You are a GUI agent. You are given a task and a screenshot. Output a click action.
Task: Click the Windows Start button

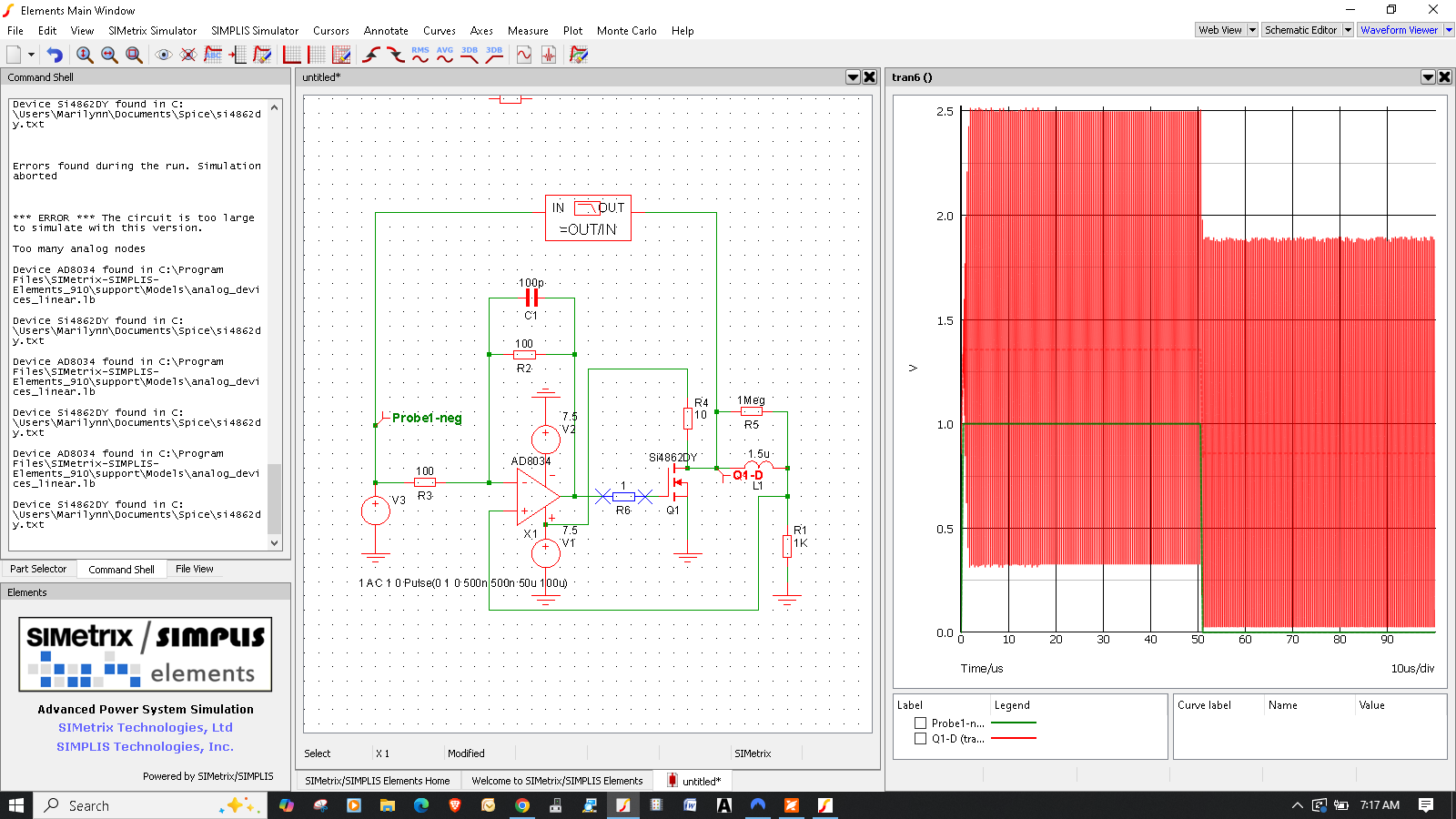tap(15, 805)
